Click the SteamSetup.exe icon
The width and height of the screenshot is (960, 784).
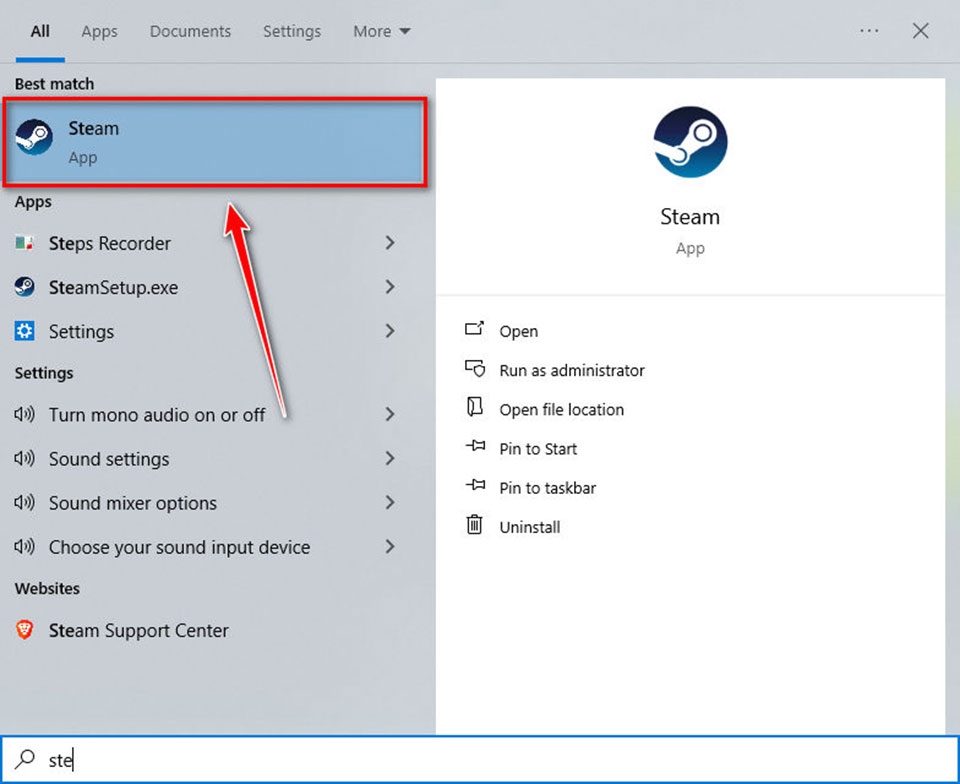[x=24, y=287]
